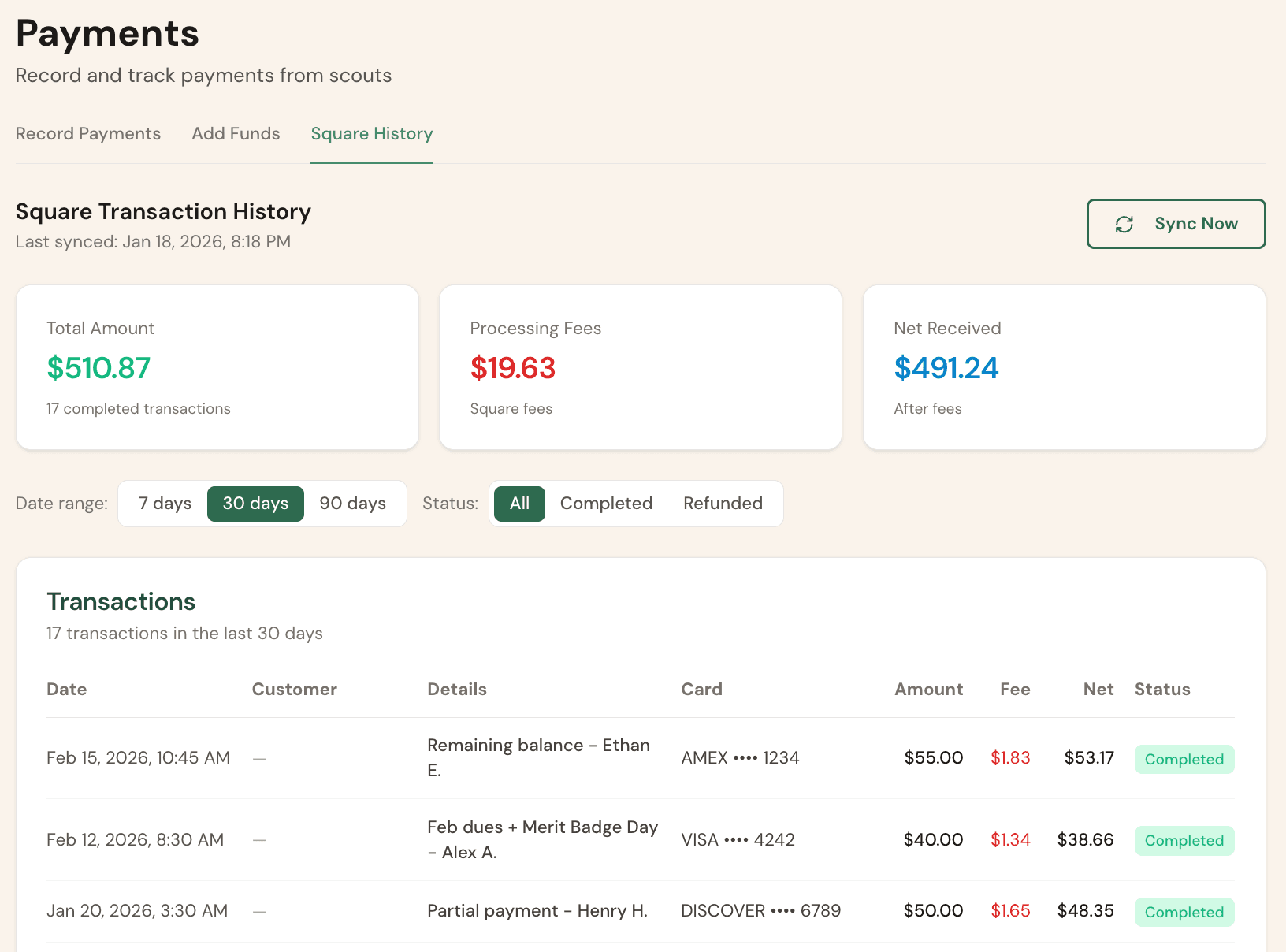The image size is (1286, 952).
Task: Select the 7 days date range
Action: click(164, 503)
